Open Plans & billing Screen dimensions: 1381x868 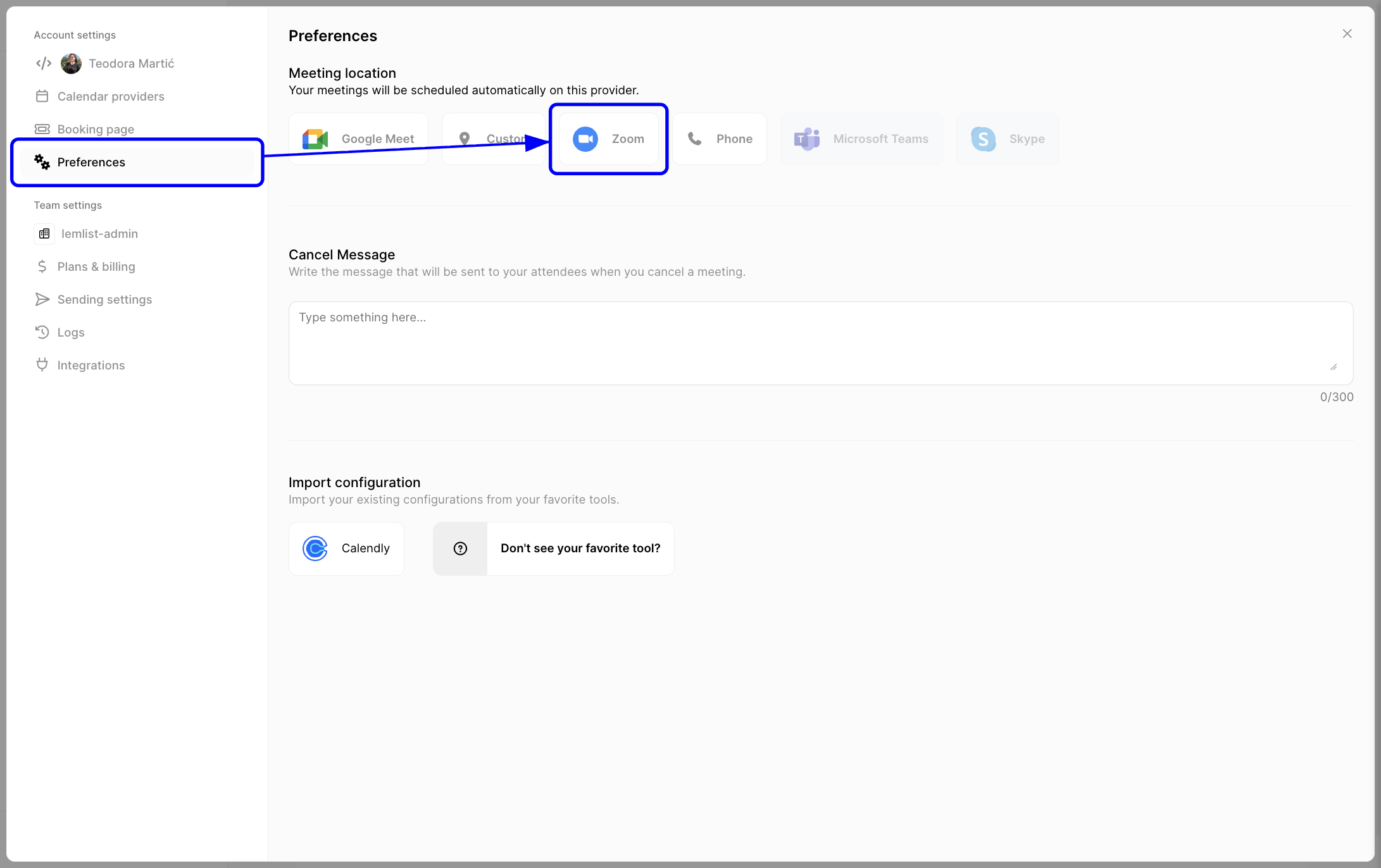[96, 266]
